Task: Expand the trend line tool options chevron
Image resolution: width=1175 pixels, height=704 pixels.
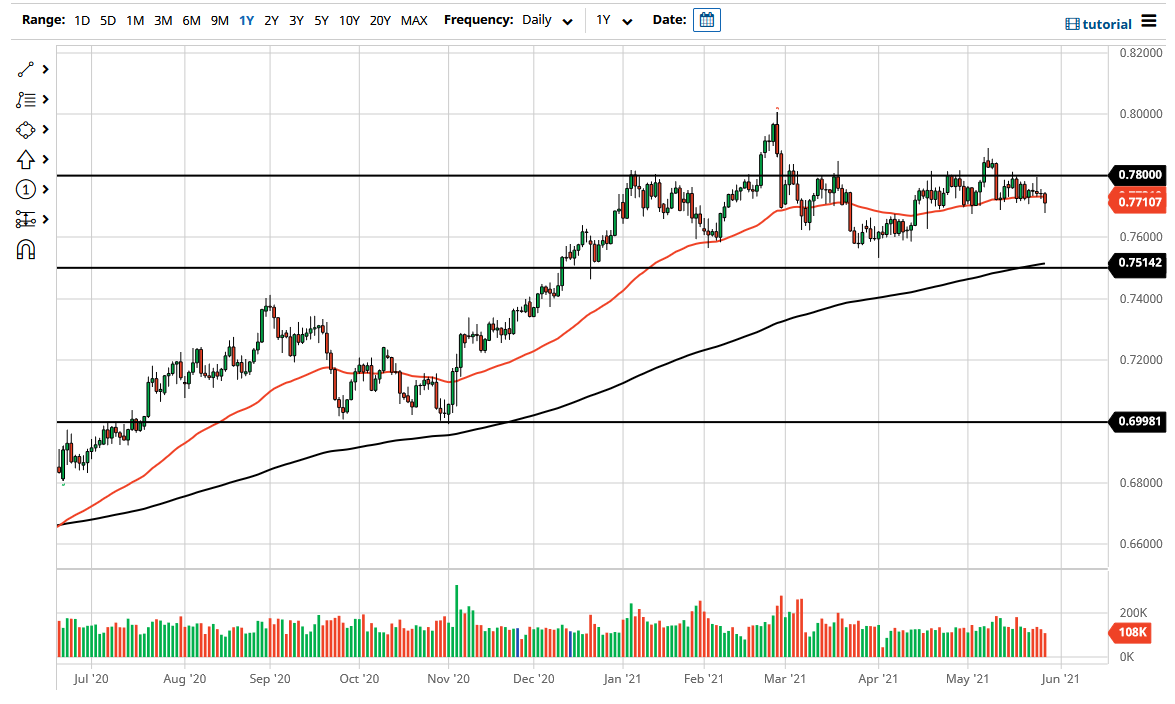Action: (x=44, y=69)
